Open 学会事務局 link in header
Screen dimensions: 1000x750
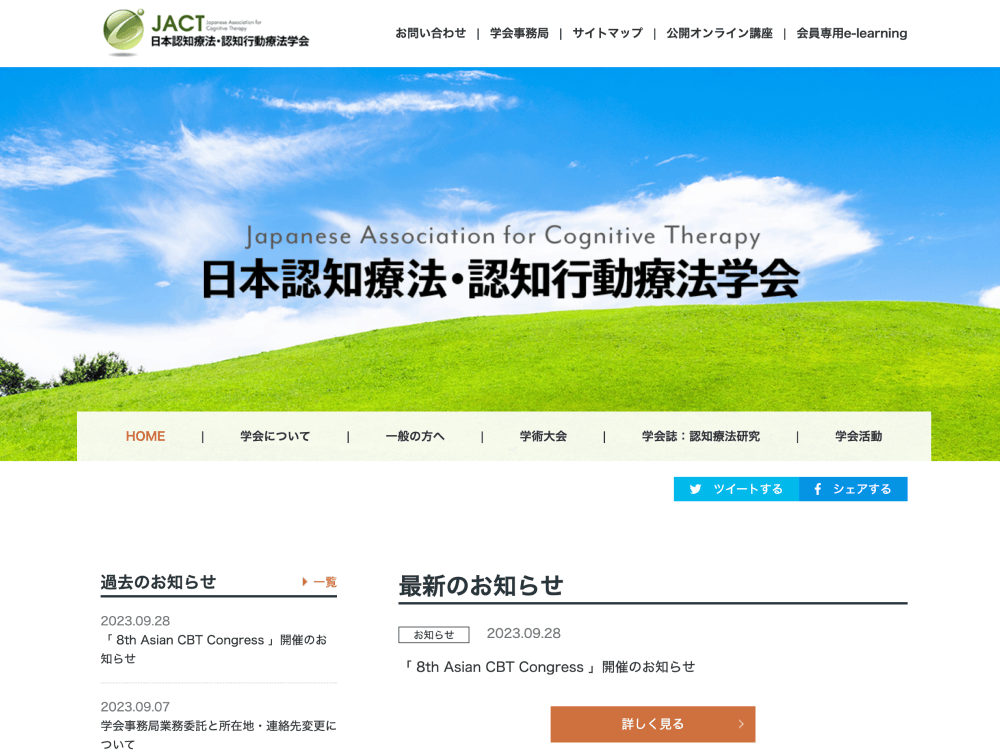(519, 33)
